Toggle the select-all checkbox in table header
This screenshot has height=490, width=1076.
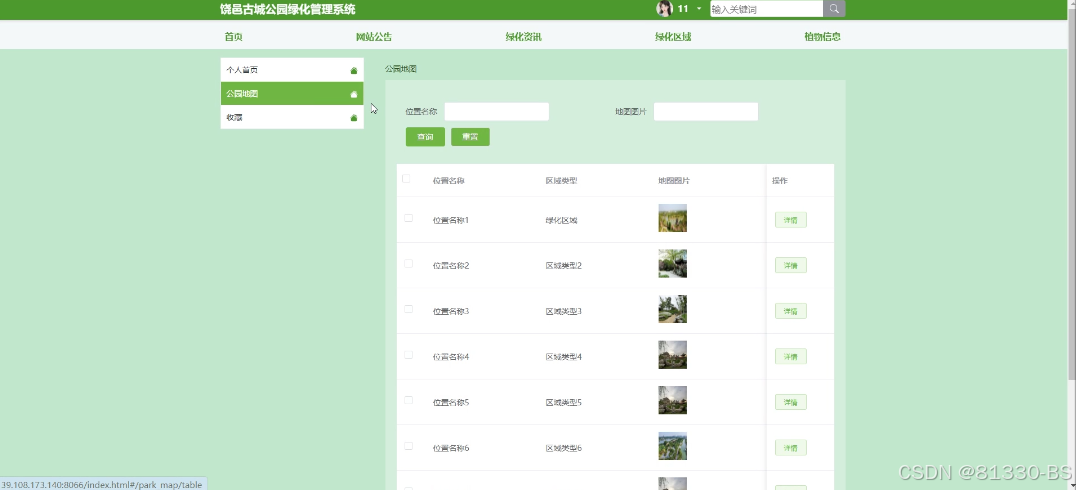(x=406, y=178)
